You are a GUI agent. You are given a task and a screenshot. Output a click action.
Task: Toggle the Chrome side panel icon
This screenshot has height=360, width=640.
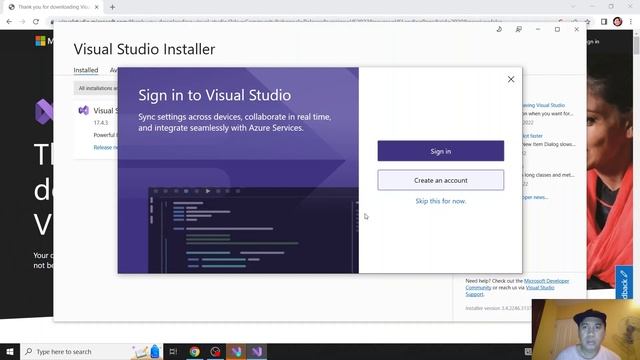(604, 22)
